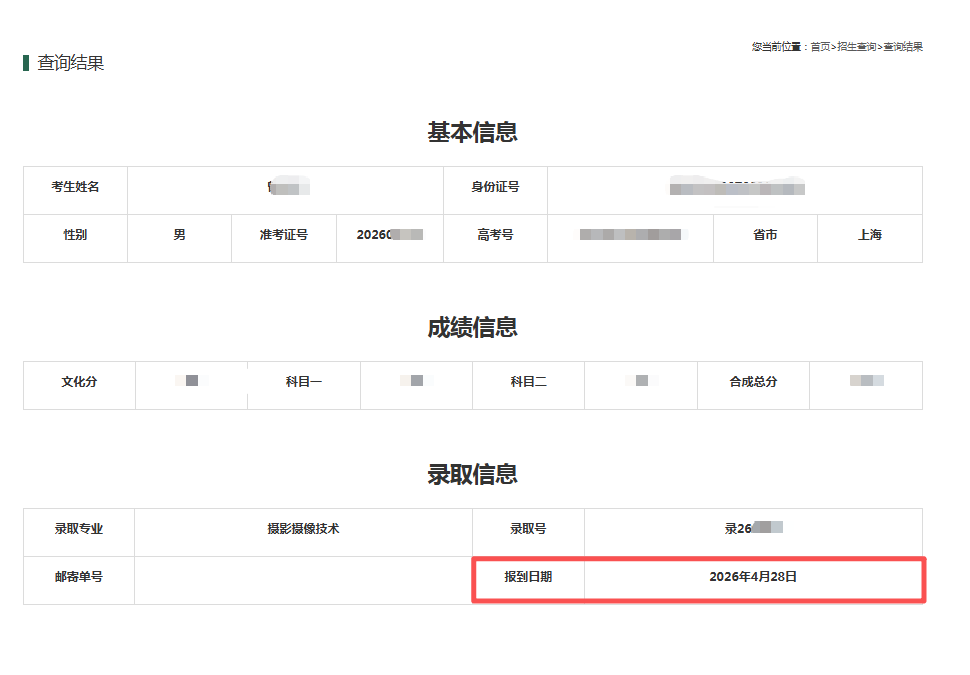Click the empty 邮寄单号 value cell
Image resolution: width=970 pixels, height=675 pixels.
click(303, 580)
